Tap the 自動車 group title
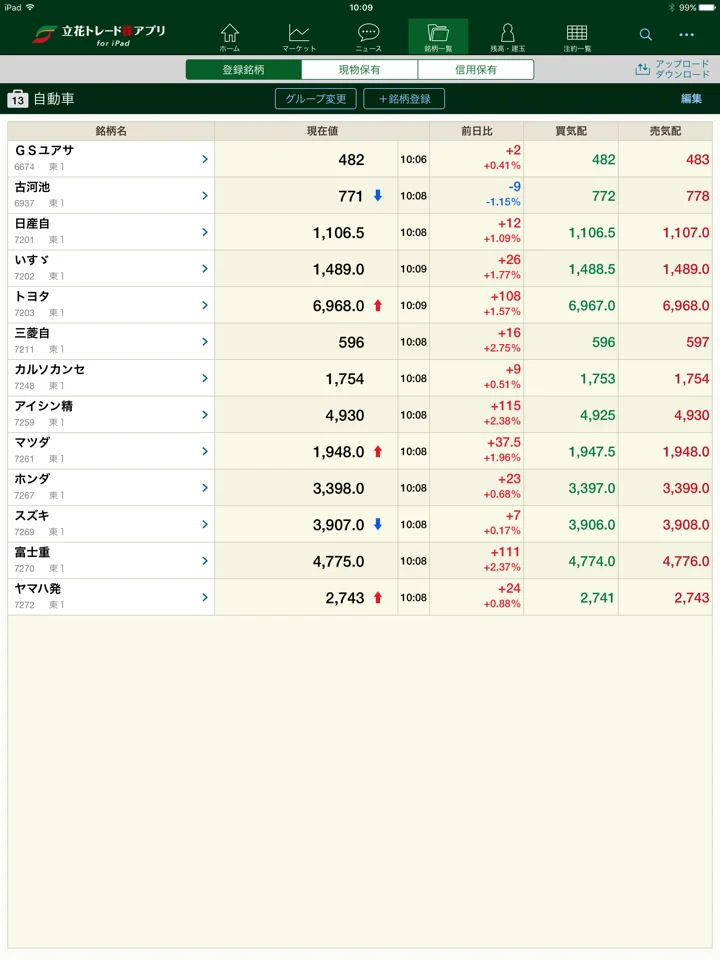Viewport: 720px width, 960px height. [54, 99]
